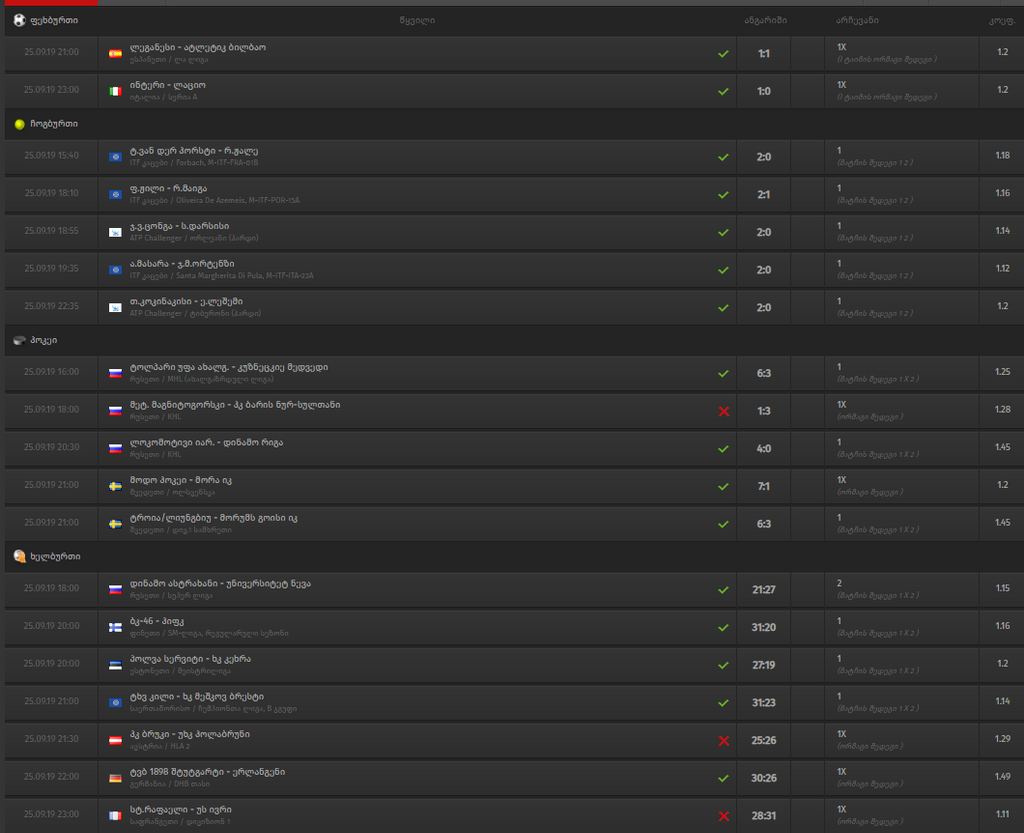The width and height of the screenshot is (1024, 833).
Task: Click score 30:26 in ტვბ 1898 შტუტგარტი row
Action: click(x=763, y=778)
